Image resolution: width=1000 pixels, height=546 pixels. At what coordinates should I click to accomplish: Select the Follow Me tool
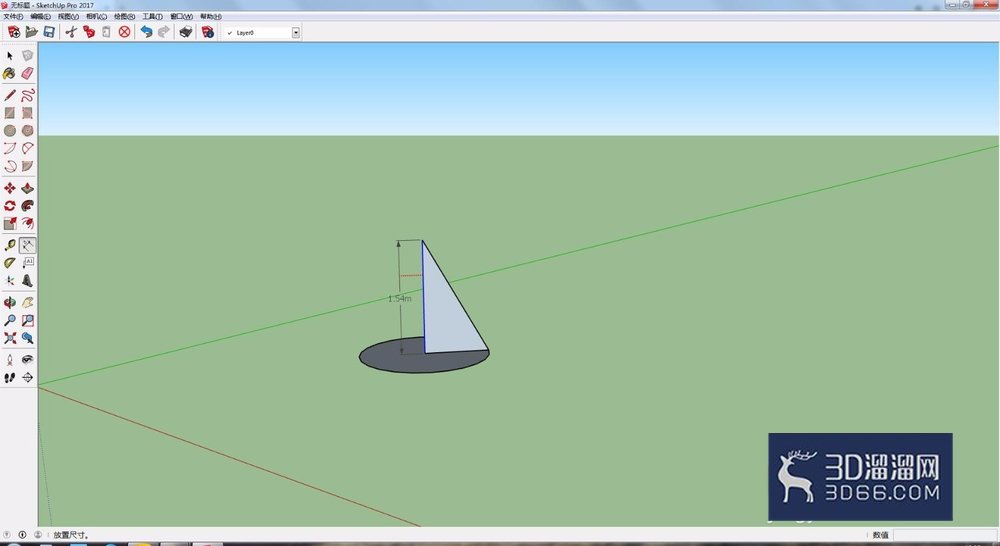(x=27, y=206)
